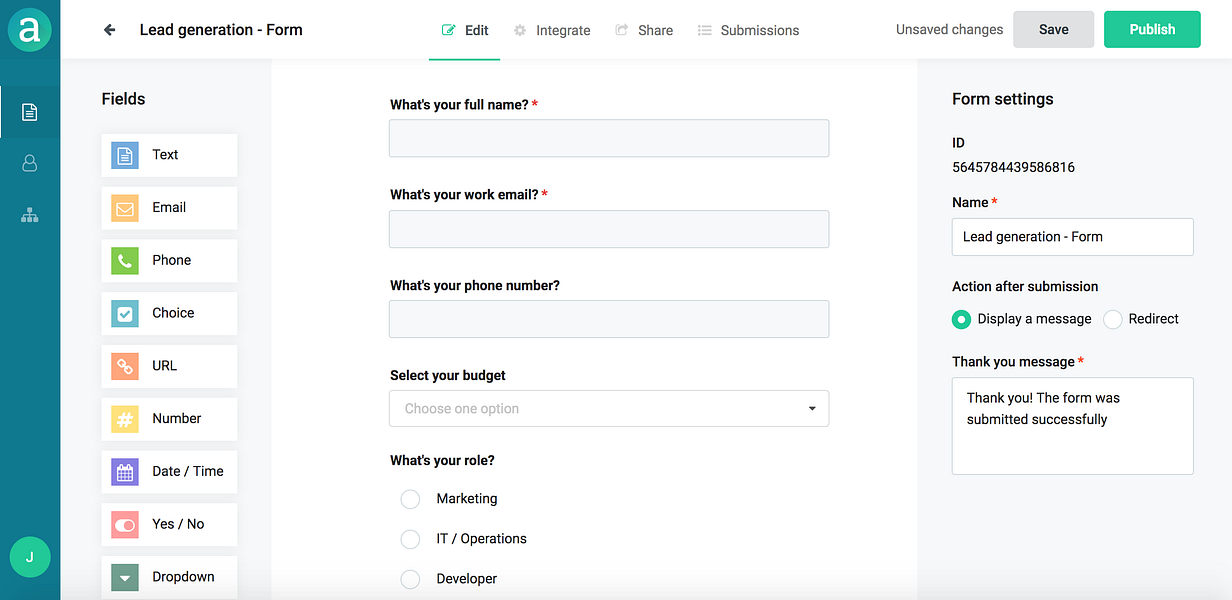Click the list icon beside Submissions
Image resolution: width=1232 pixels, height=600 pixels.
705,30
